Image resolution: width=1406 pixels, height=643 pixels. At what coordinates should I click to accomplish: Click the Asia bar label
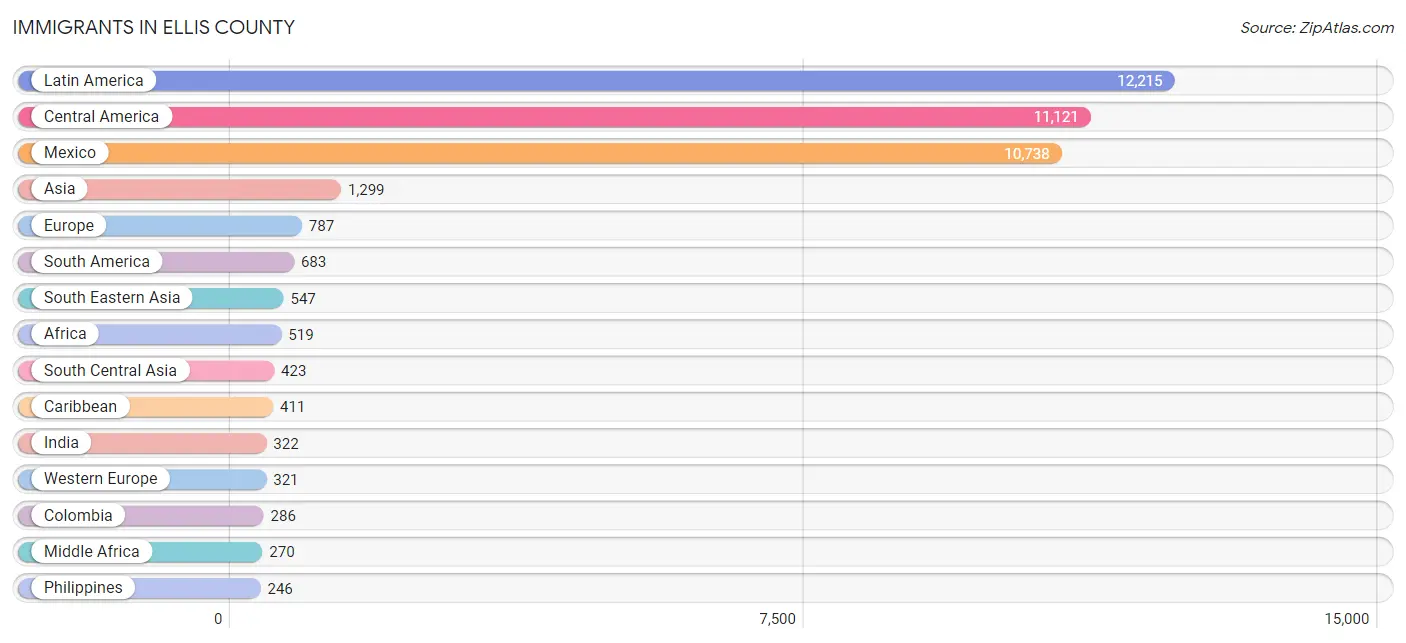tap(59, 189)
